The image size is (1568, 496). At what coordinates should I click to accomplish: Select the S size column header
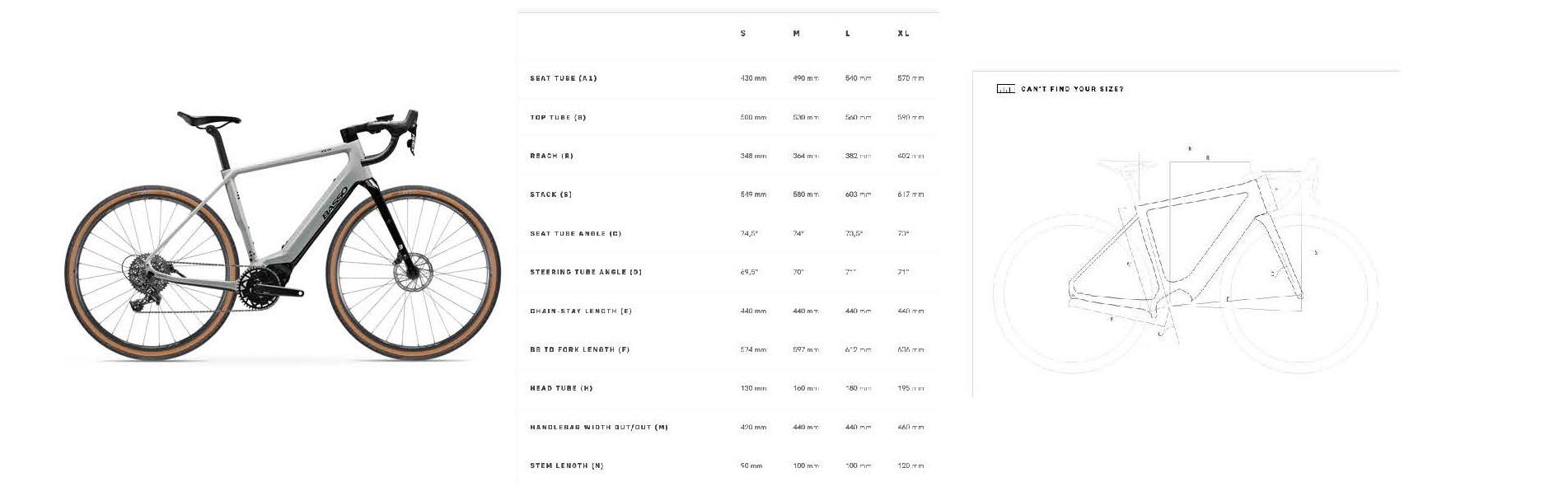coord(743,34)
